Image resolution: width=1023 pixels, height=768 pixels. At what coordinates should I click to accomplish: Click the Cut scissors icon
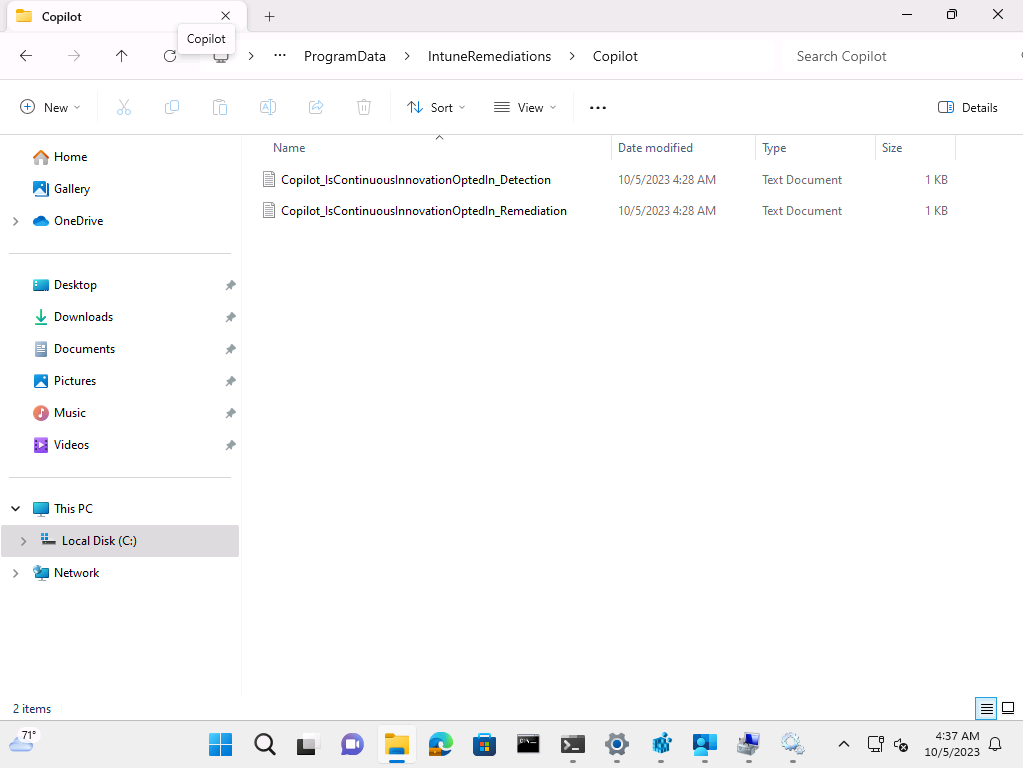123,107
